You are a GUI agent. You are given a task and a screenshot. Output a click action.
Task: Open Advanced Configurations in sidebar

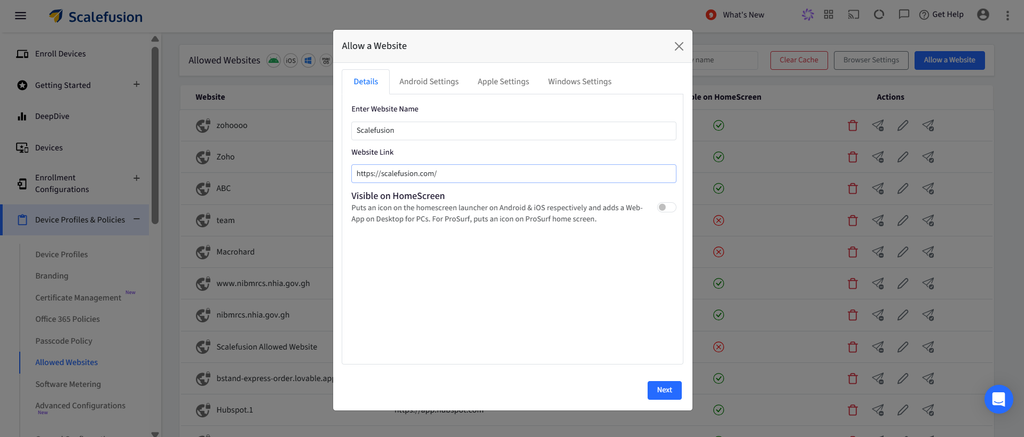(80, 406)
